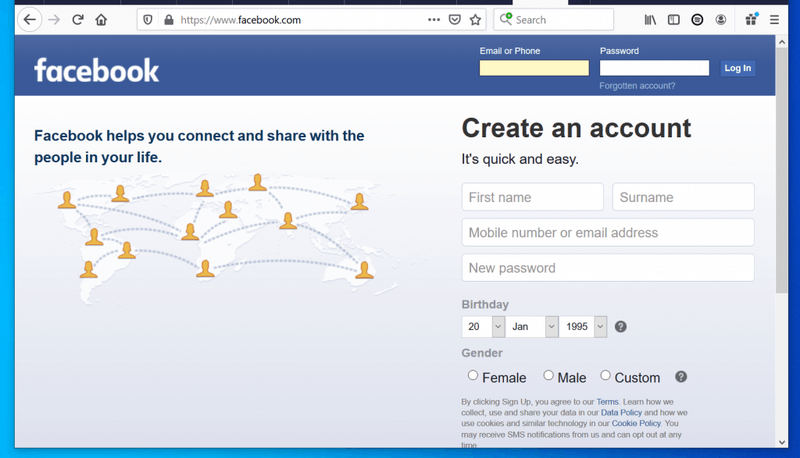The width and height of the screenshot is (800, 458).
Task: Select the Custom gender option
Action: [x=605, y=376]
